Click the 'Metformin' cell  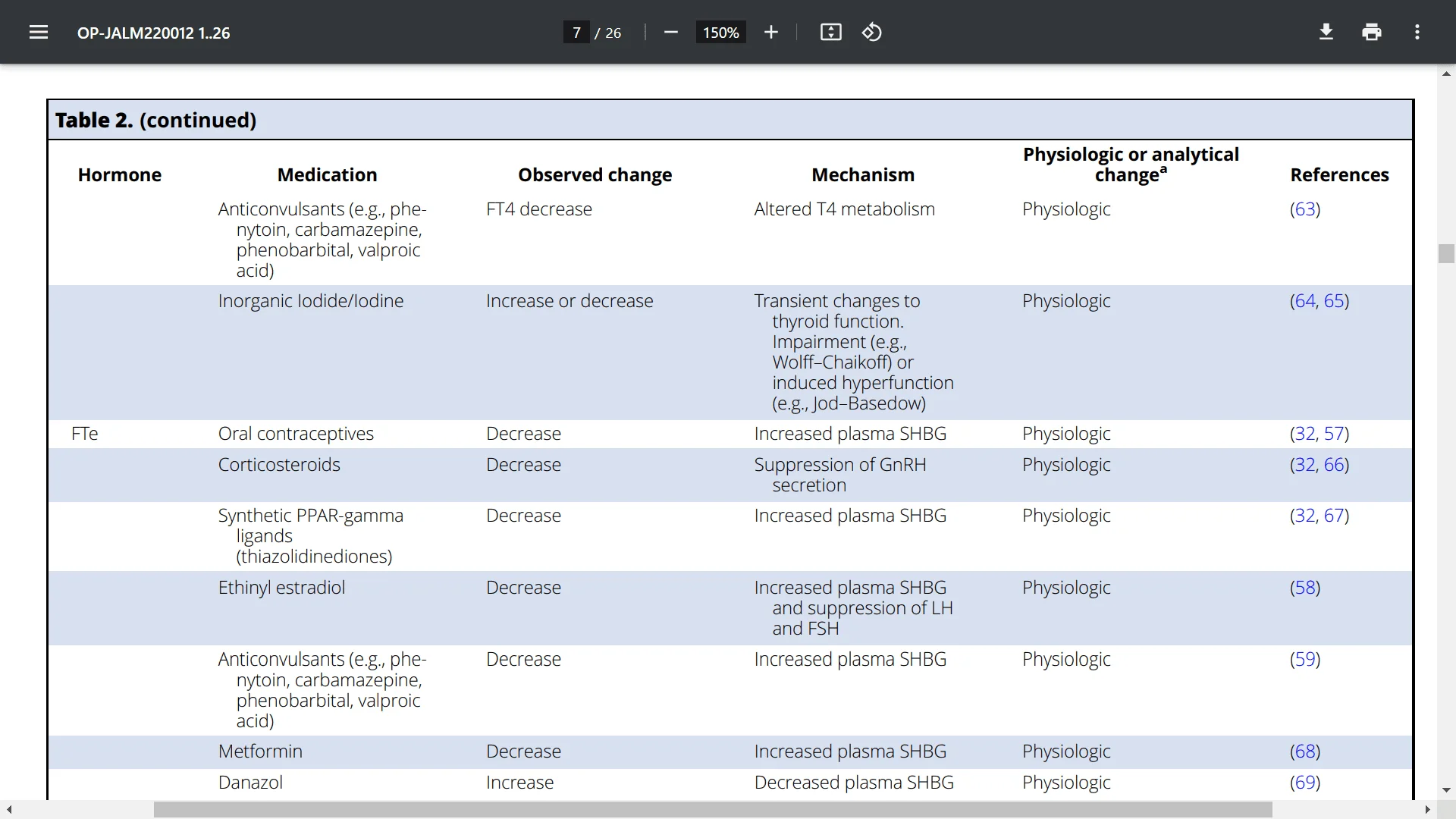point(260,752)
